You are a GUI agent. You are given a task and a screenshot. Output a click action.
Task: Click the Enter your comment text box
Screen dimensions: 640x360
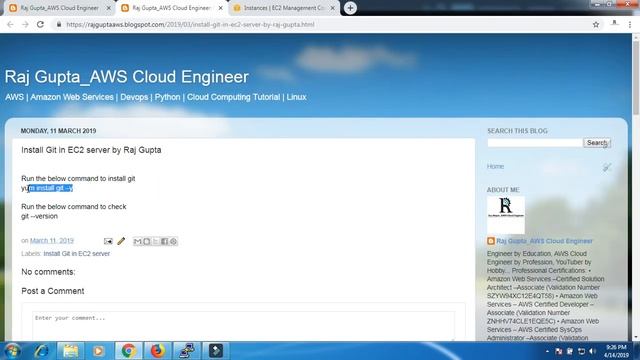(x=243, y=325)
